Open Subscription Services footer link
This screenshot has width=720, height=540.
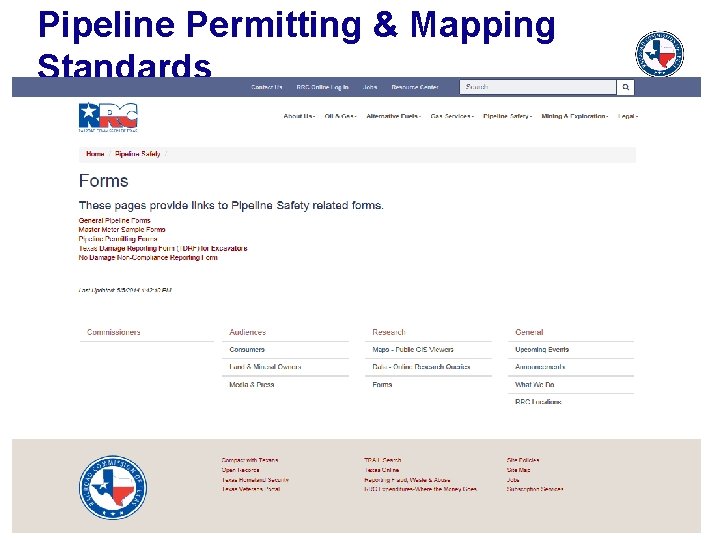pyautogui.click(x=535, y=489)
